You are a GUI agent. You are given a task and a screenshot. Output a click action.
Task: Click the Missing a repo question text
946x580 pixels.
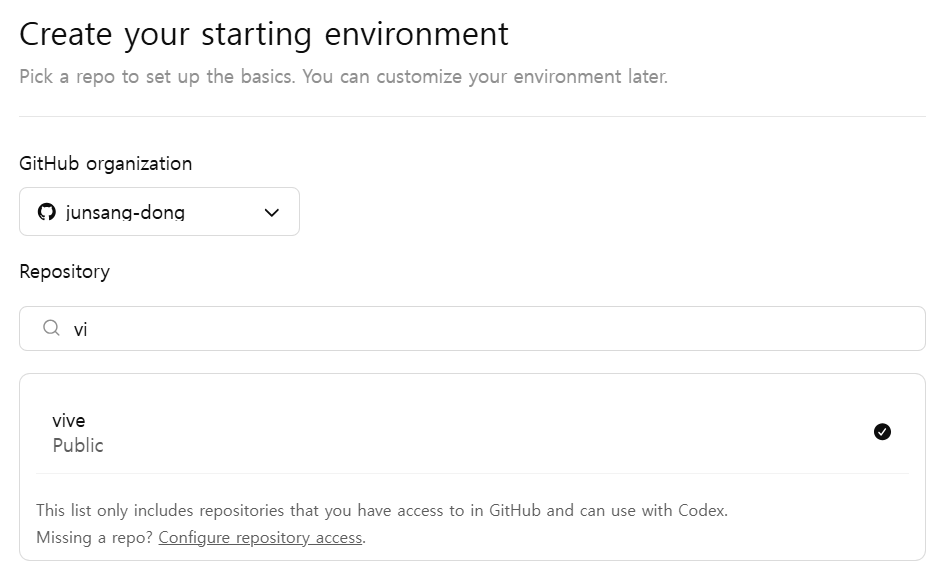click(x=95, y=537)
